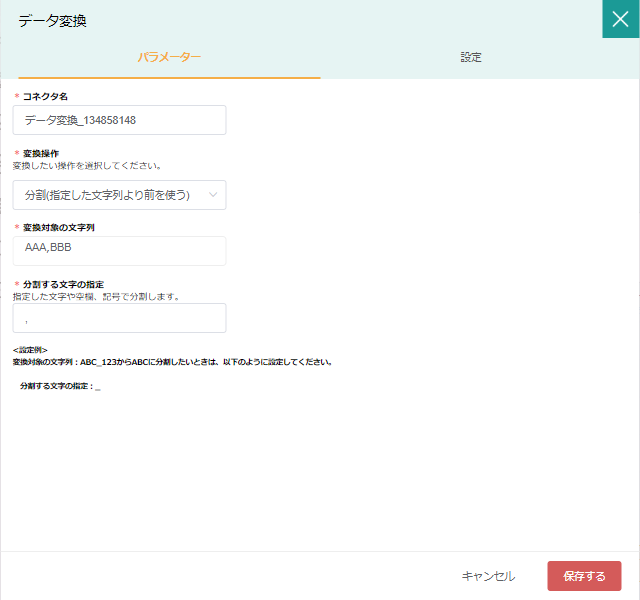Switch to the パラメーター tab

(x=169, y=57)
